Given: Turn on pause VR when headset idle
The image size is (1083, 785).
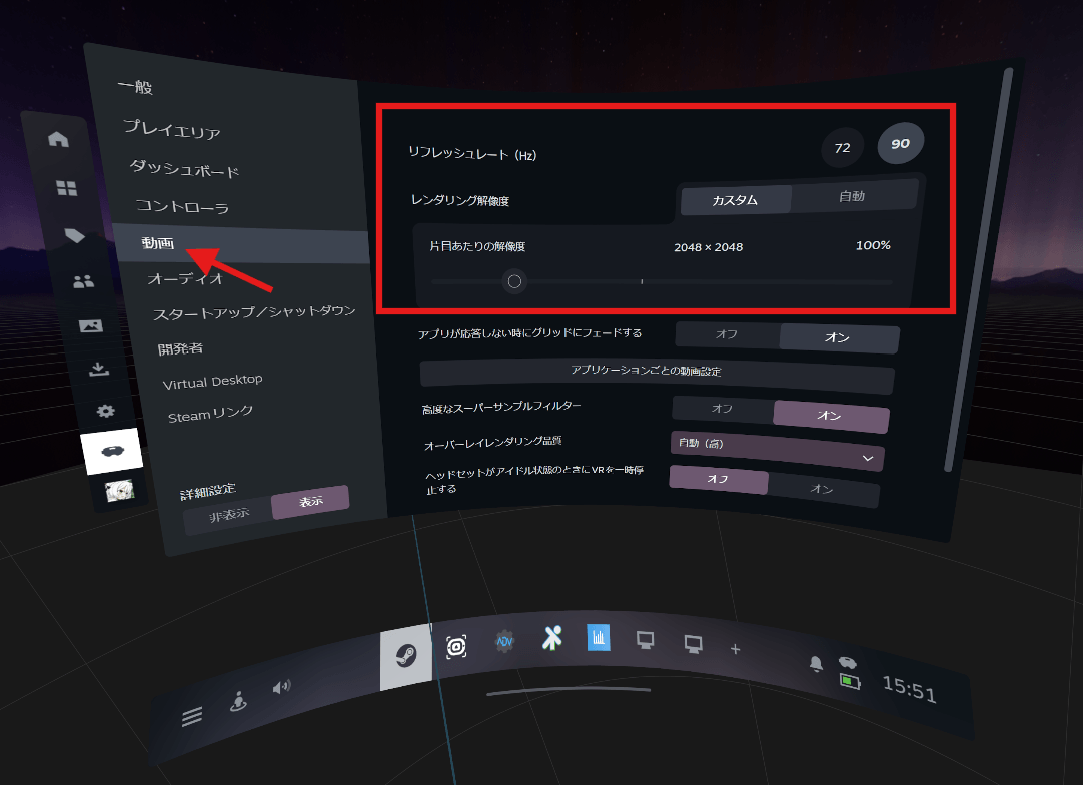Looking at the screenshot, I should pyautogui.click(x=822, y=489).
